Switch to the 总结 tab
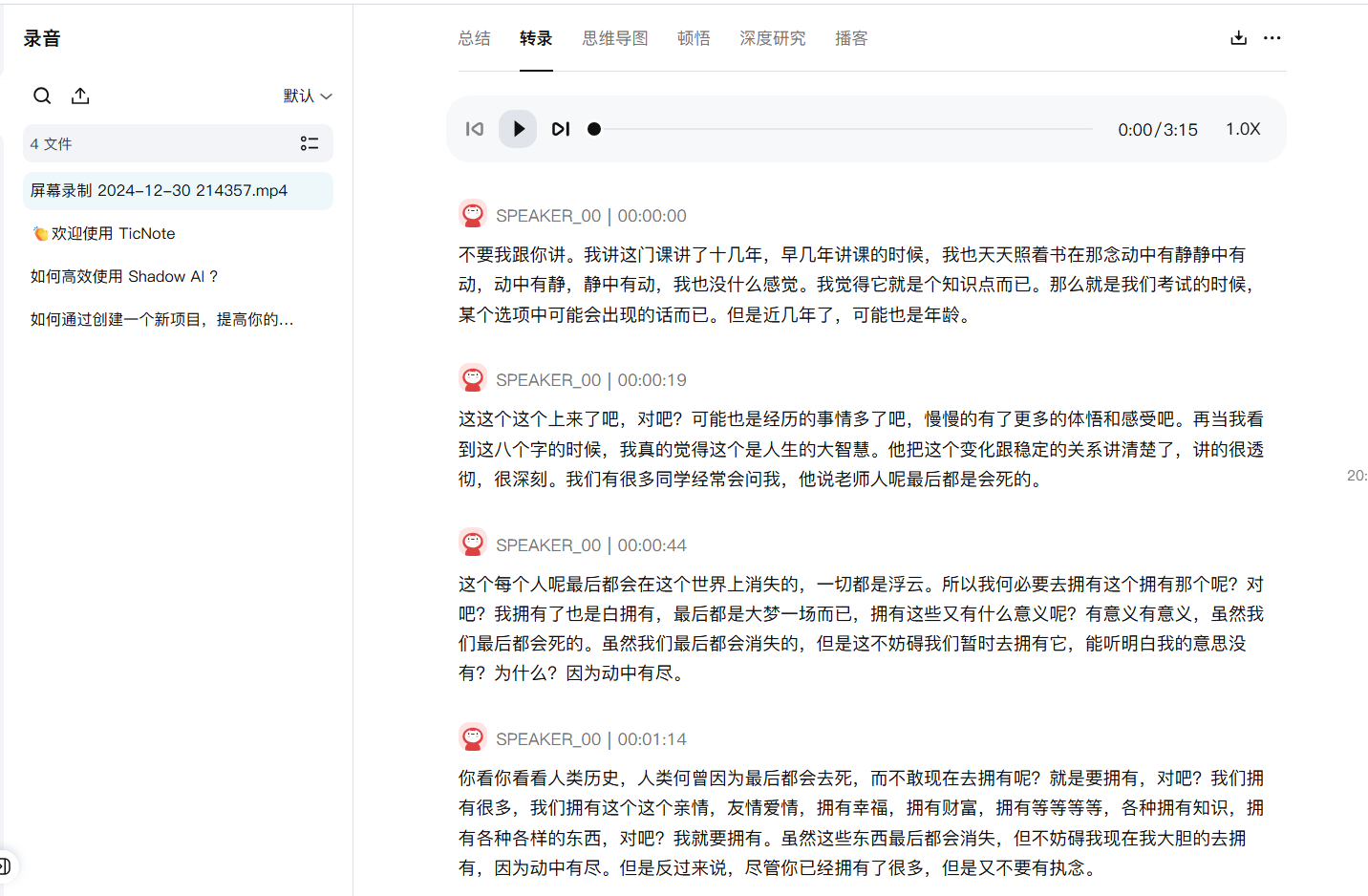This screenshot has width=1368, height=896. point(475,38)
